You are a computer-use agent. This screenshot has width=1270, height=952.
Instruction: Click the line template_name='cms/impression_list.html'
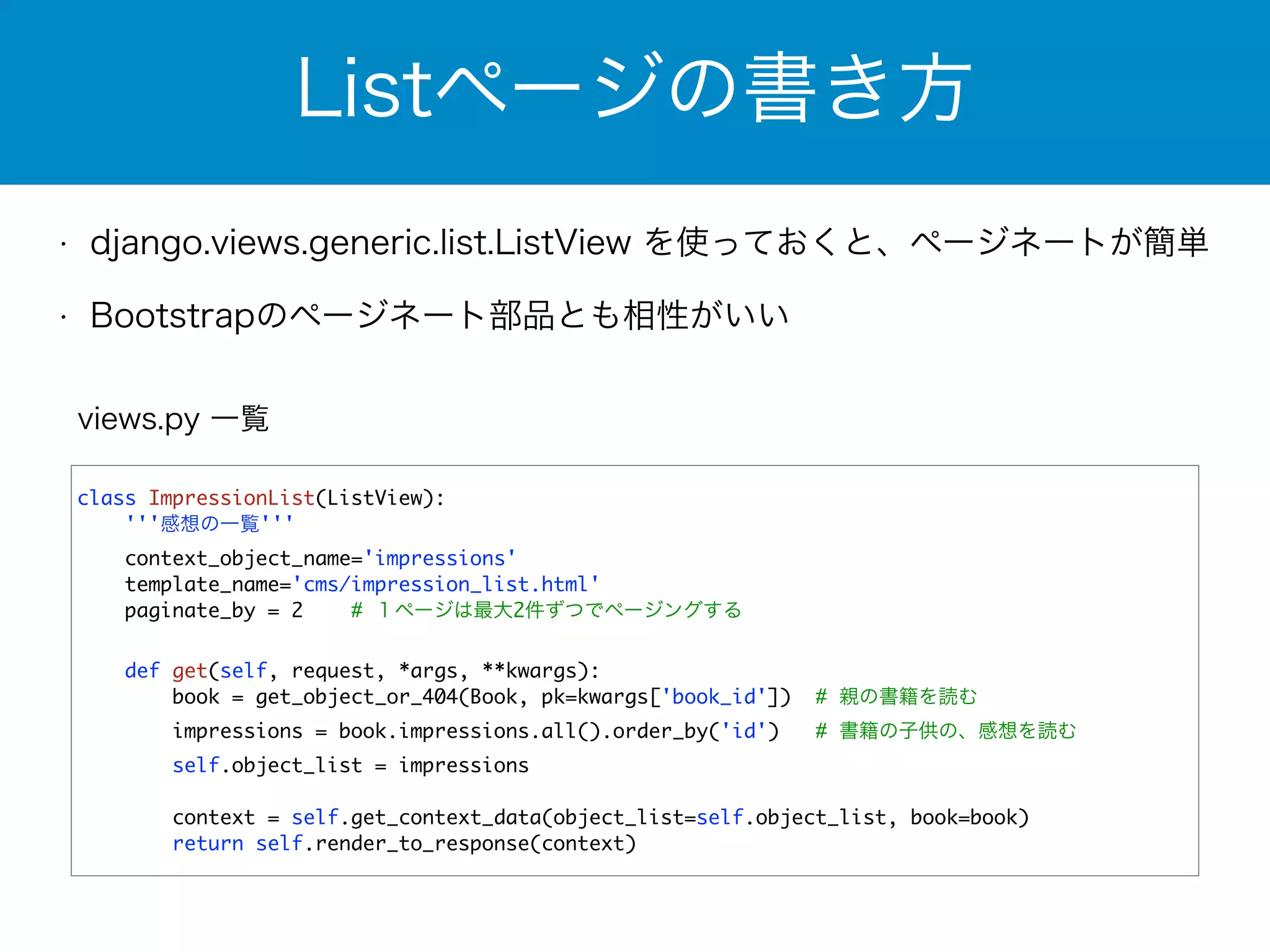[362, 584]
